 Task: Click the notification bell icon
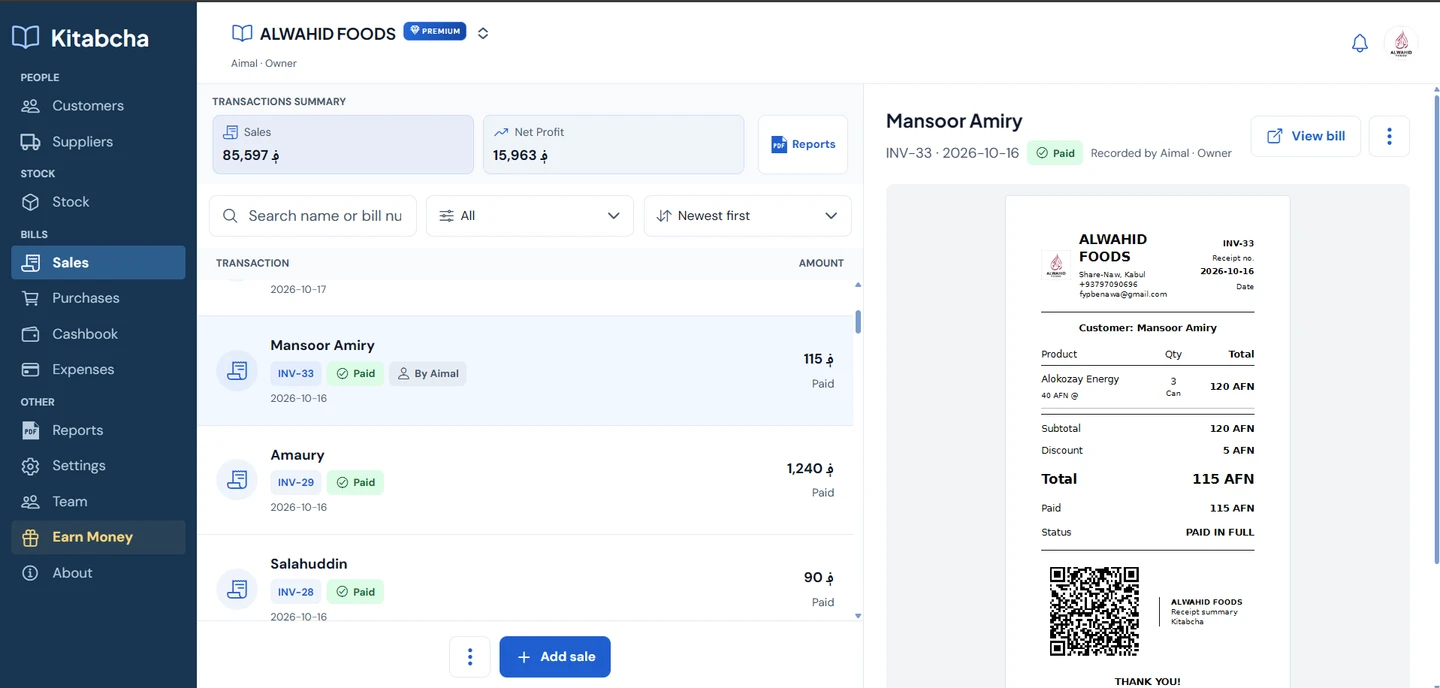click(1359, 43)
